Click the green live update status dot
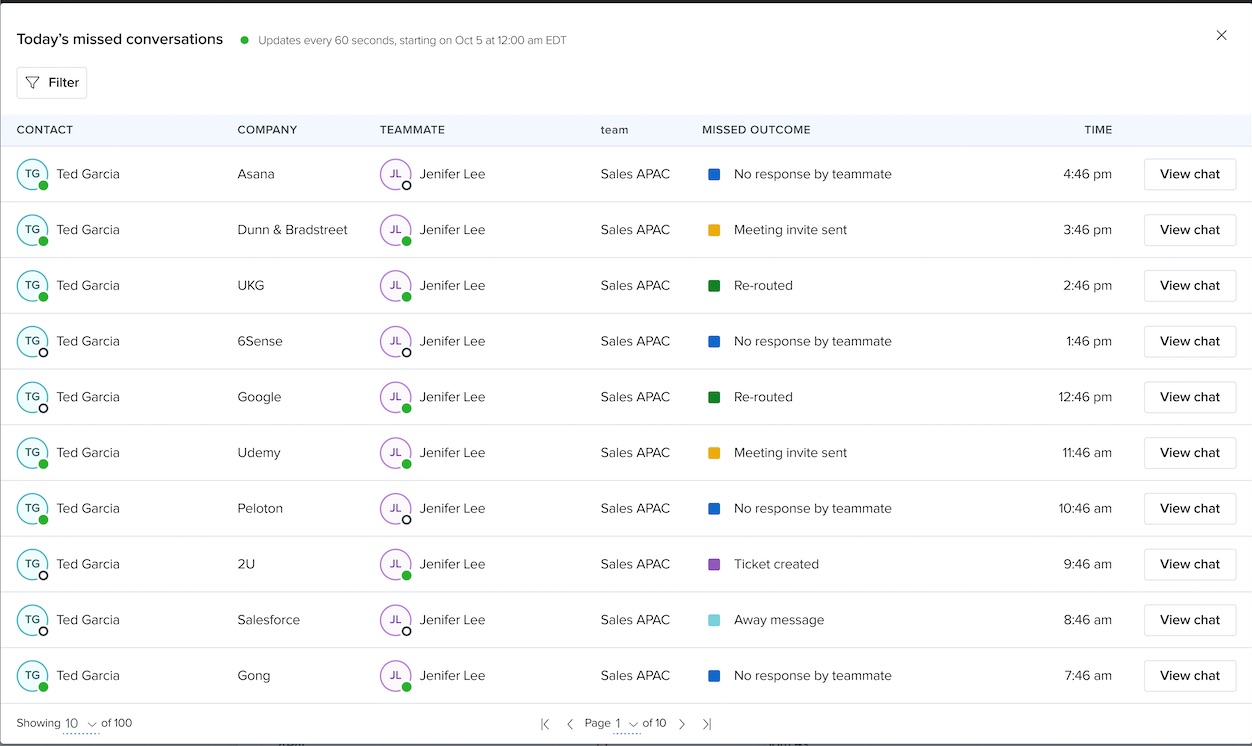Viewport: 1252px width, 746px height. [x=244, y=40]
